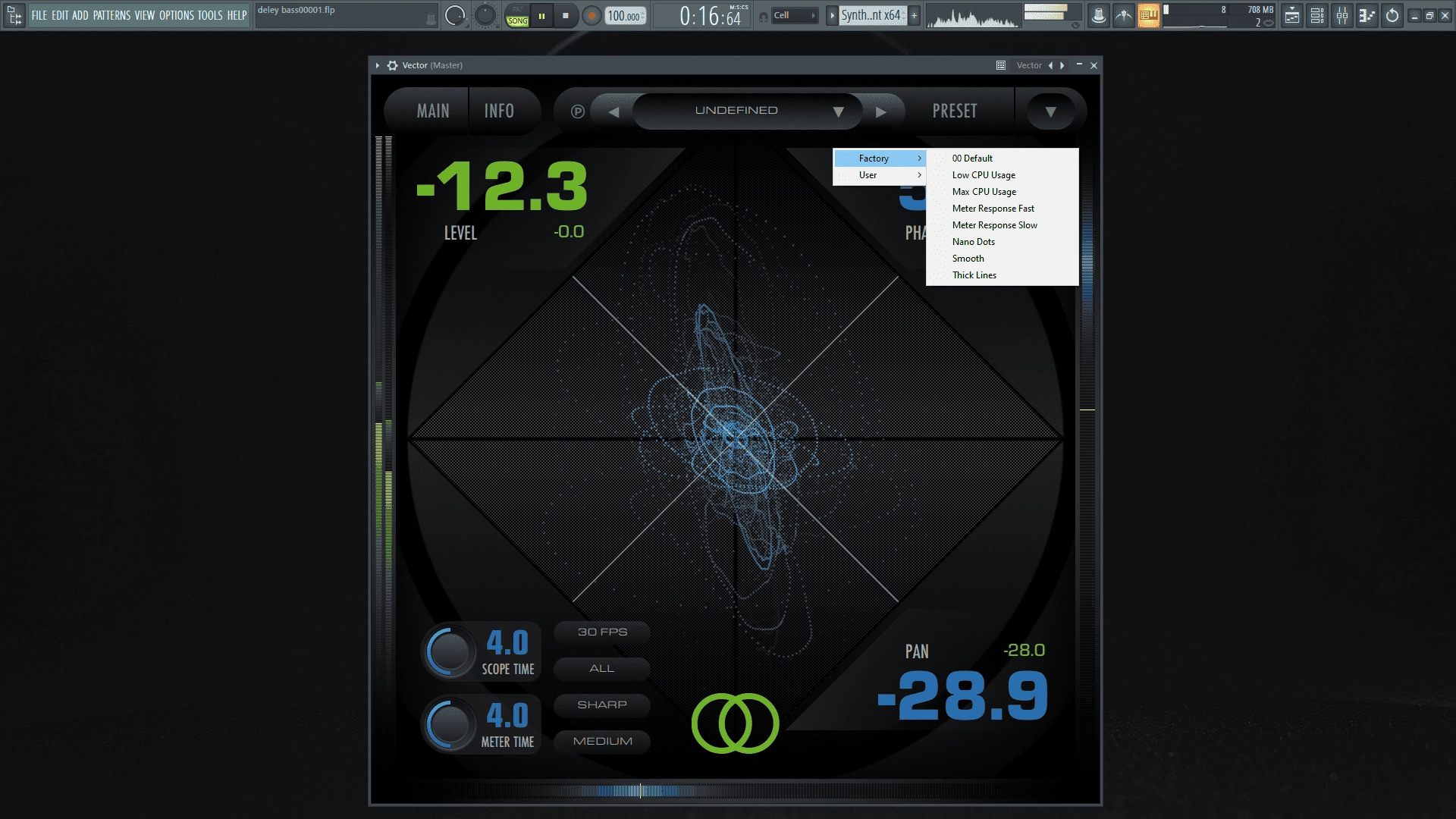The height and width of the screenshot is (819, 1456).
Task: Toggle the highlighted countdown before recording icon
Action: (x=1148, y=15)
